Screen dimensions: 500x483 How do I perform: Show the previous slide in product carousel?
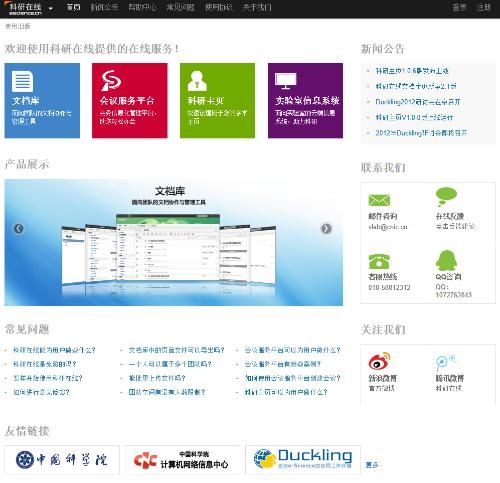point(18,228)
